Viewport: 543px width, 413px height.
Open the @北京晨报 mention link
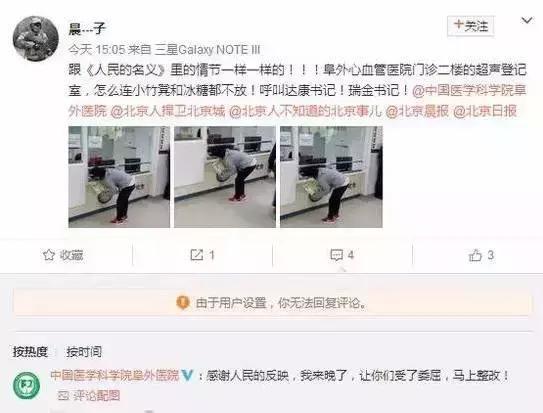click(417, 111)
